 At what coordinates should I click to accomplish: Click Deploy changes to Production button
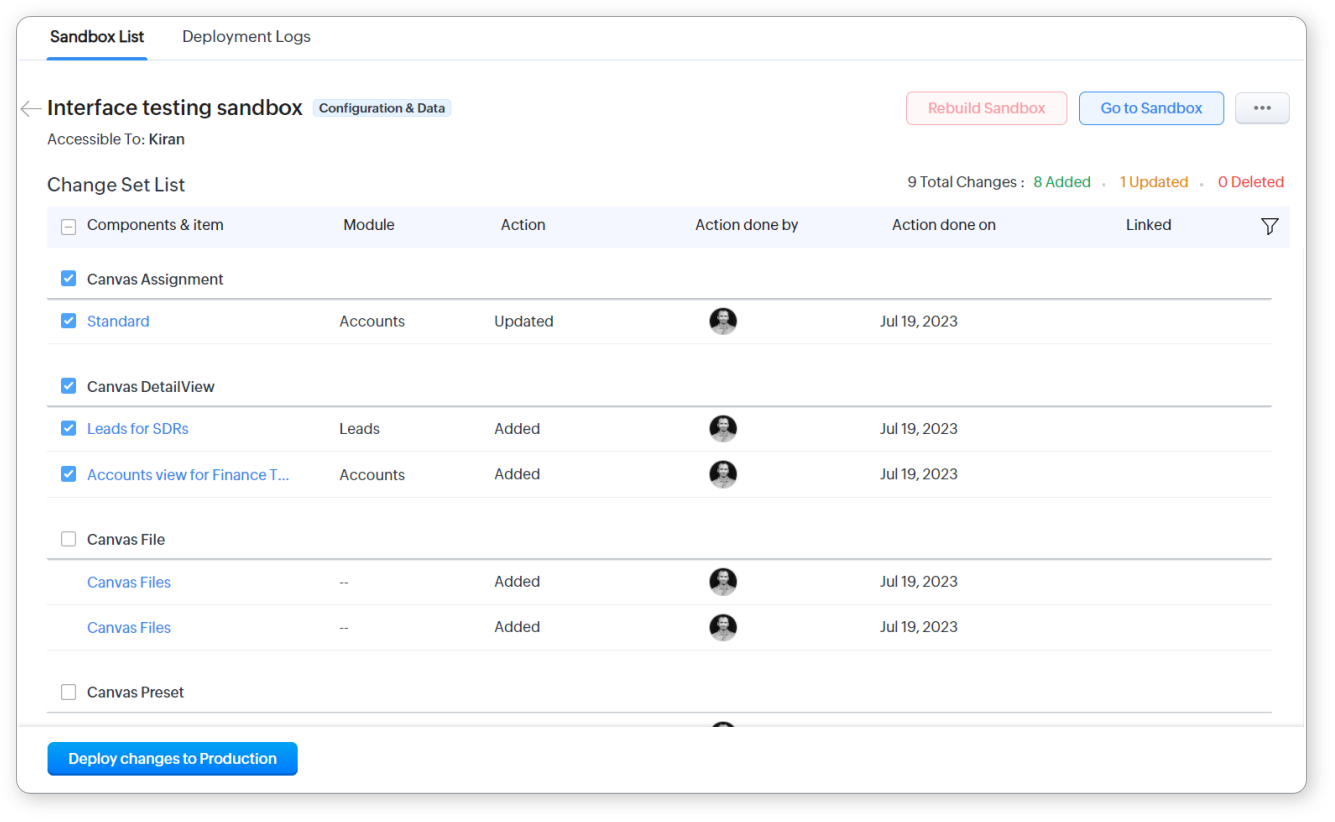tap(172, 759)
